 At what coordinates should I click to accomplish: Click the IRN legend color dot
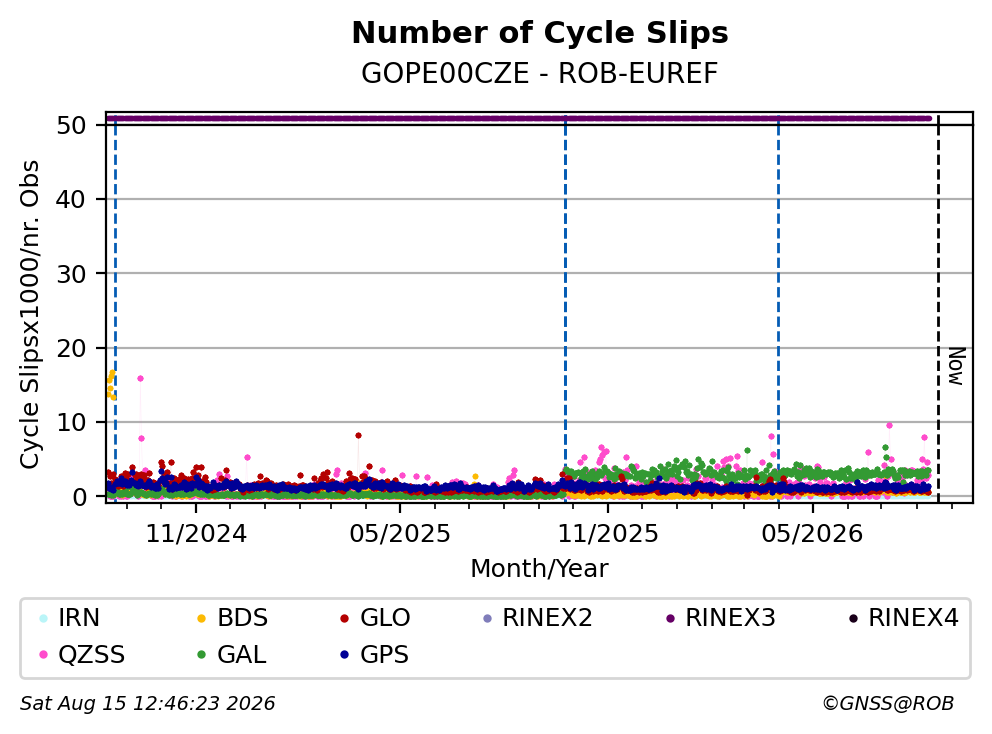coord(43,618)
